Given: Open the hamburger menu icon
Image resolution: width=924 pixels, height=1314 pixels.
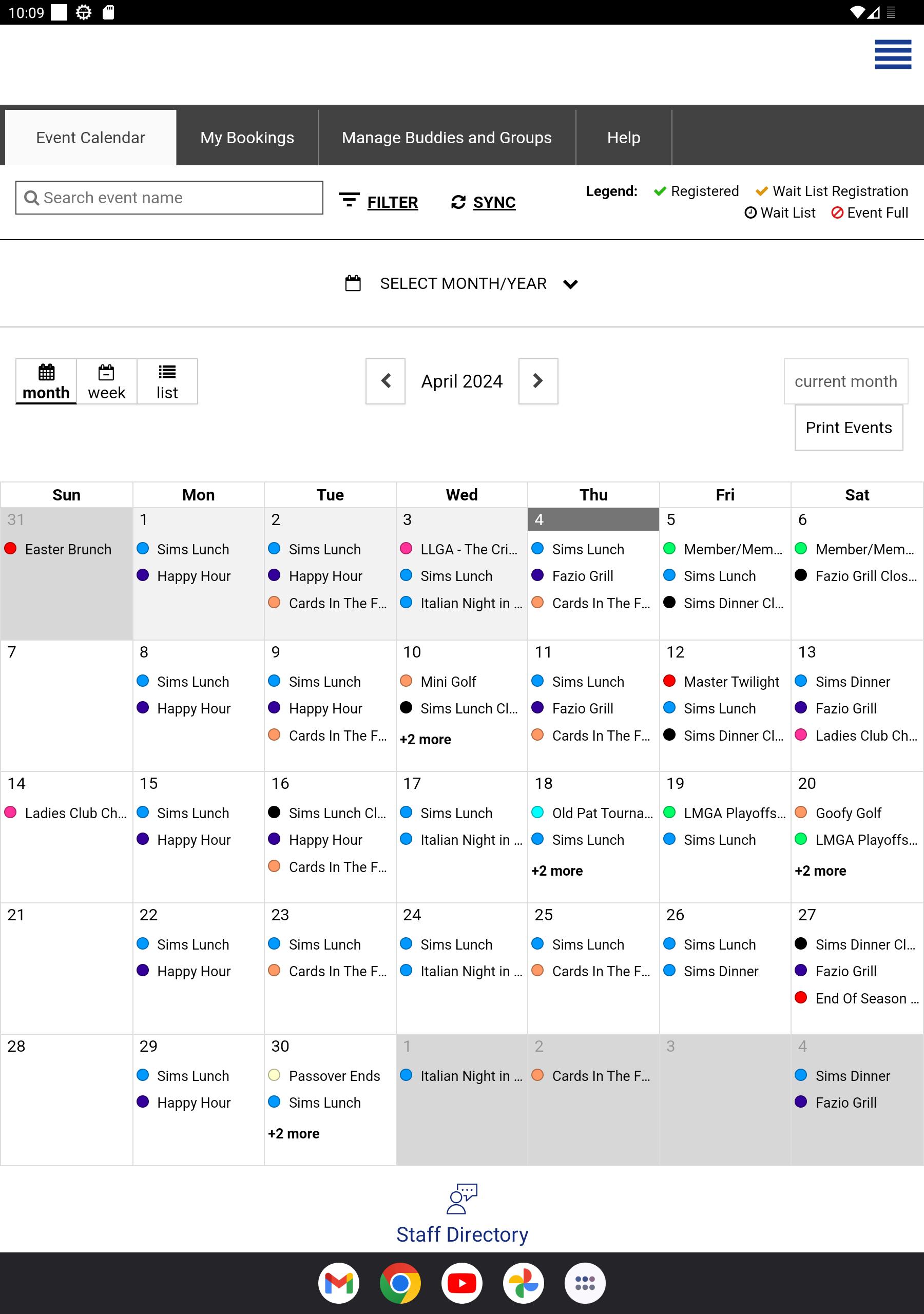Looking at the screenshot, I should [893, 54].
